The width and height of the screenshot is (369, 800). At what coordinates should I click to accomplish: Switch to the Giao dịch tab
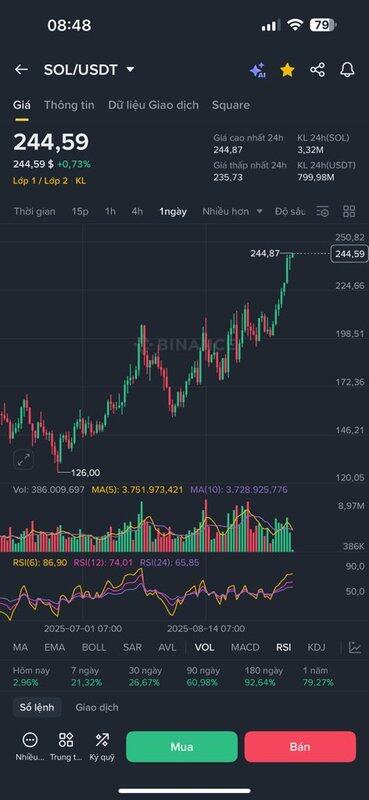[97, 707]
